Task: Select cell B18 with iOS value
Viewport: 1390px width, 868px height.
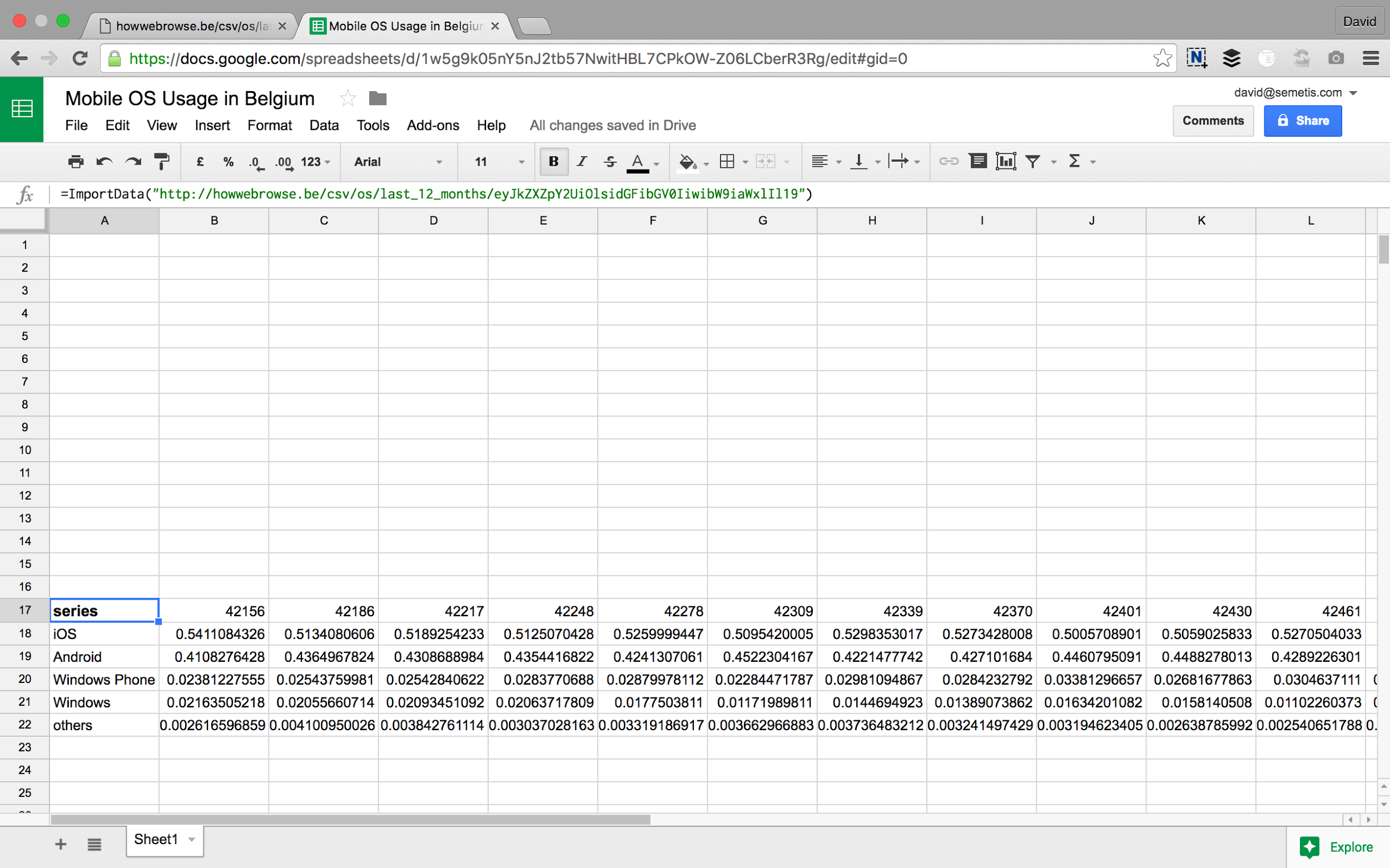Action: pos(214,634)
